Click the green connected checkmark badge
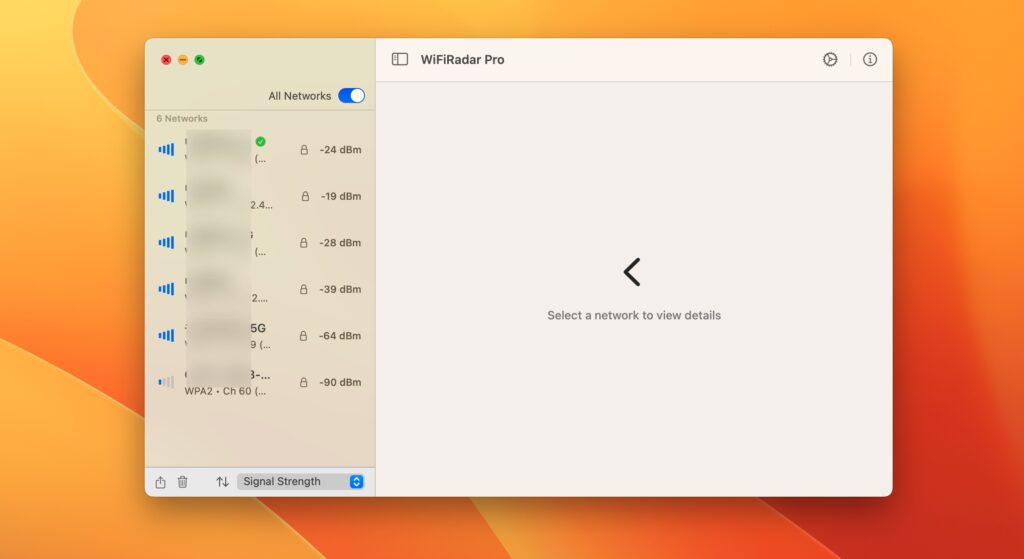Image resolution: width=1024 pixels, height=559 pixels. 261,141
